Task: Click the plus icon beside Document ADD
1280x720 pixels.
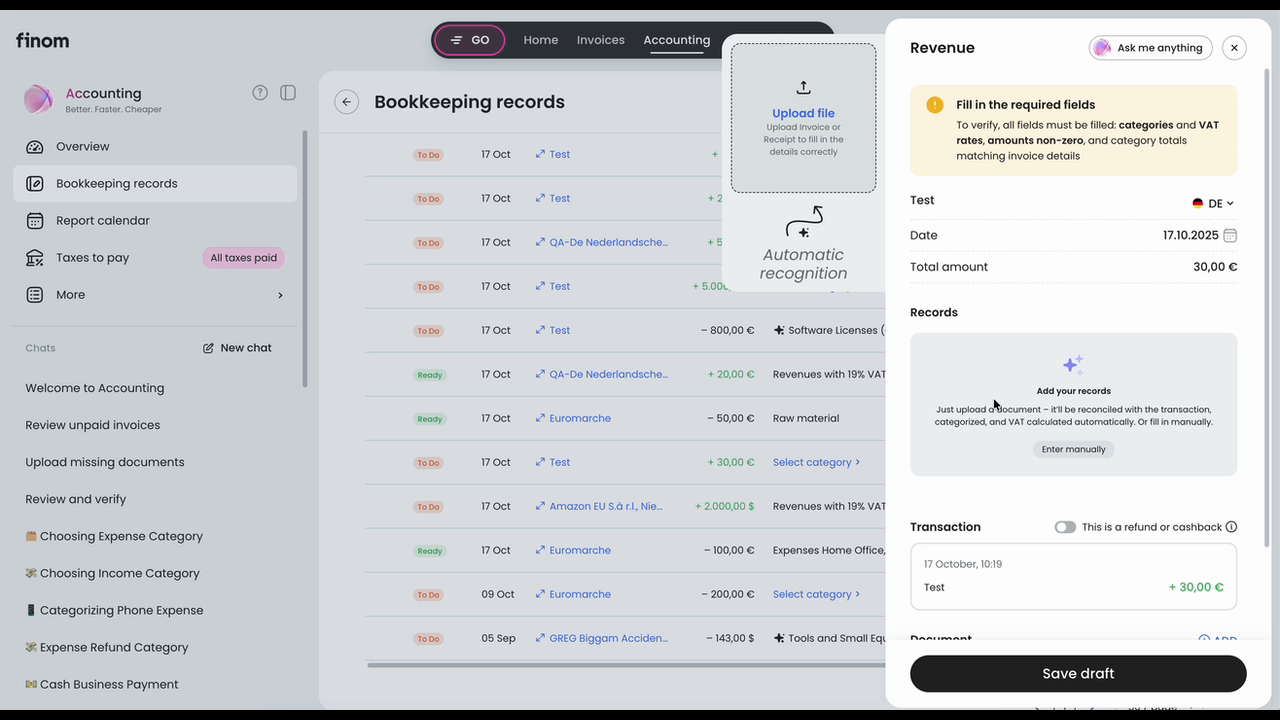Action: 1204,640
